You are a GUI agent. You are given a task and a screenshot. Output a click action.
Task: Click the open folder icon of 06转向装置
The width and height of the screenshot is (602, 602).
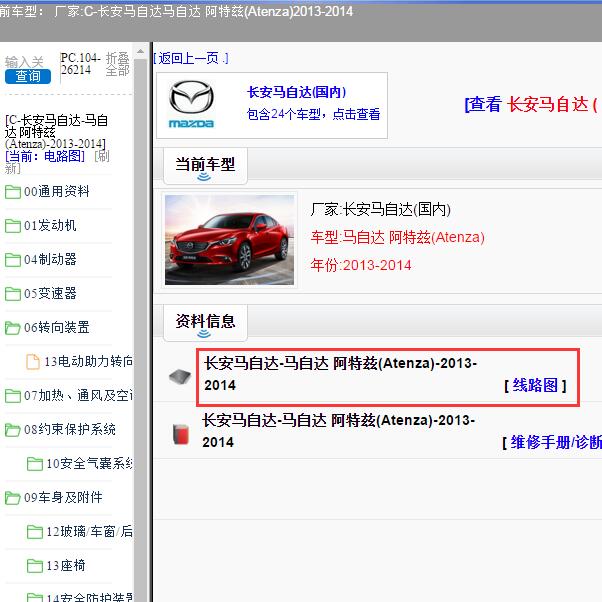point(13,328)
